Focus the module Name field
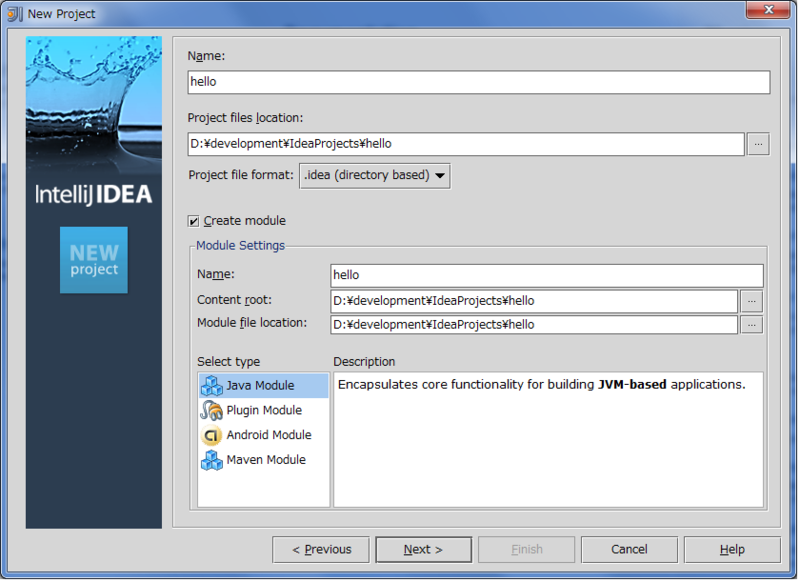 547,275
